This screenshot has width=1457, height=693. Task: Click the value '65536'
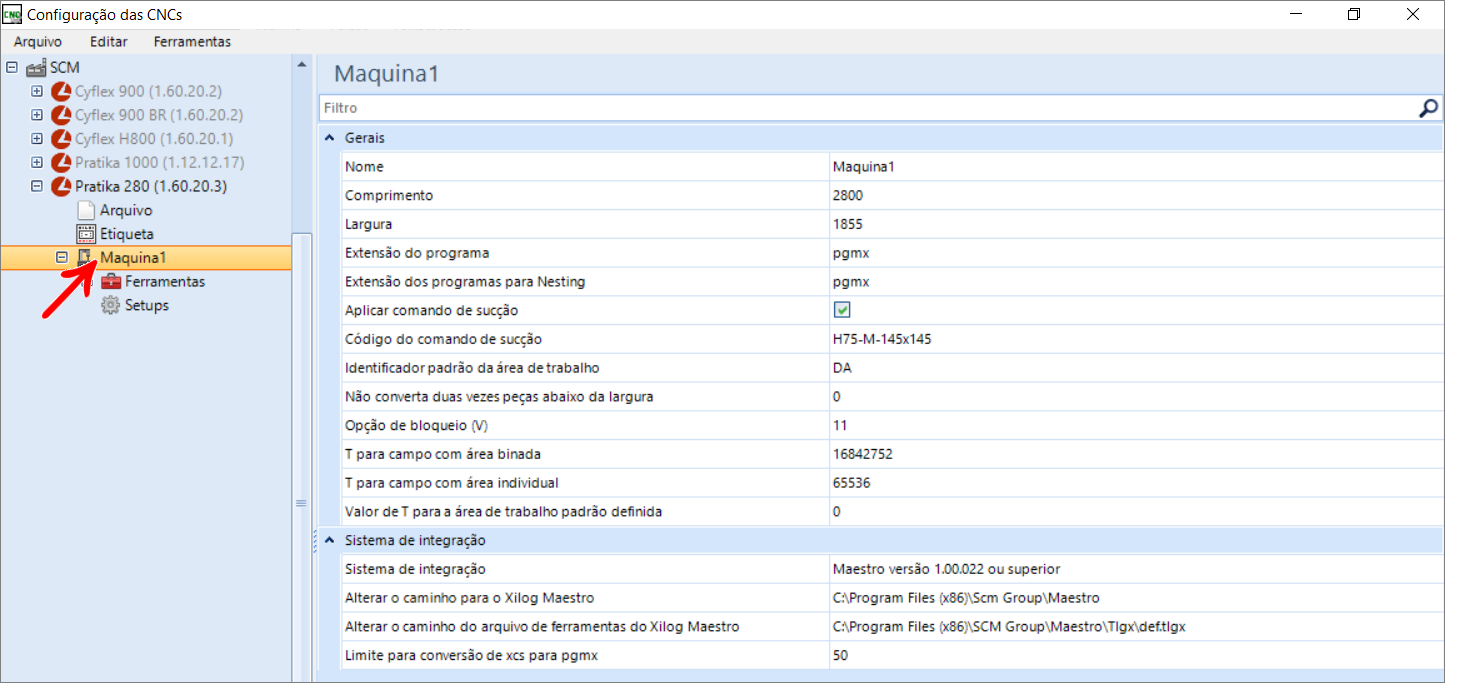click(852, 483)
